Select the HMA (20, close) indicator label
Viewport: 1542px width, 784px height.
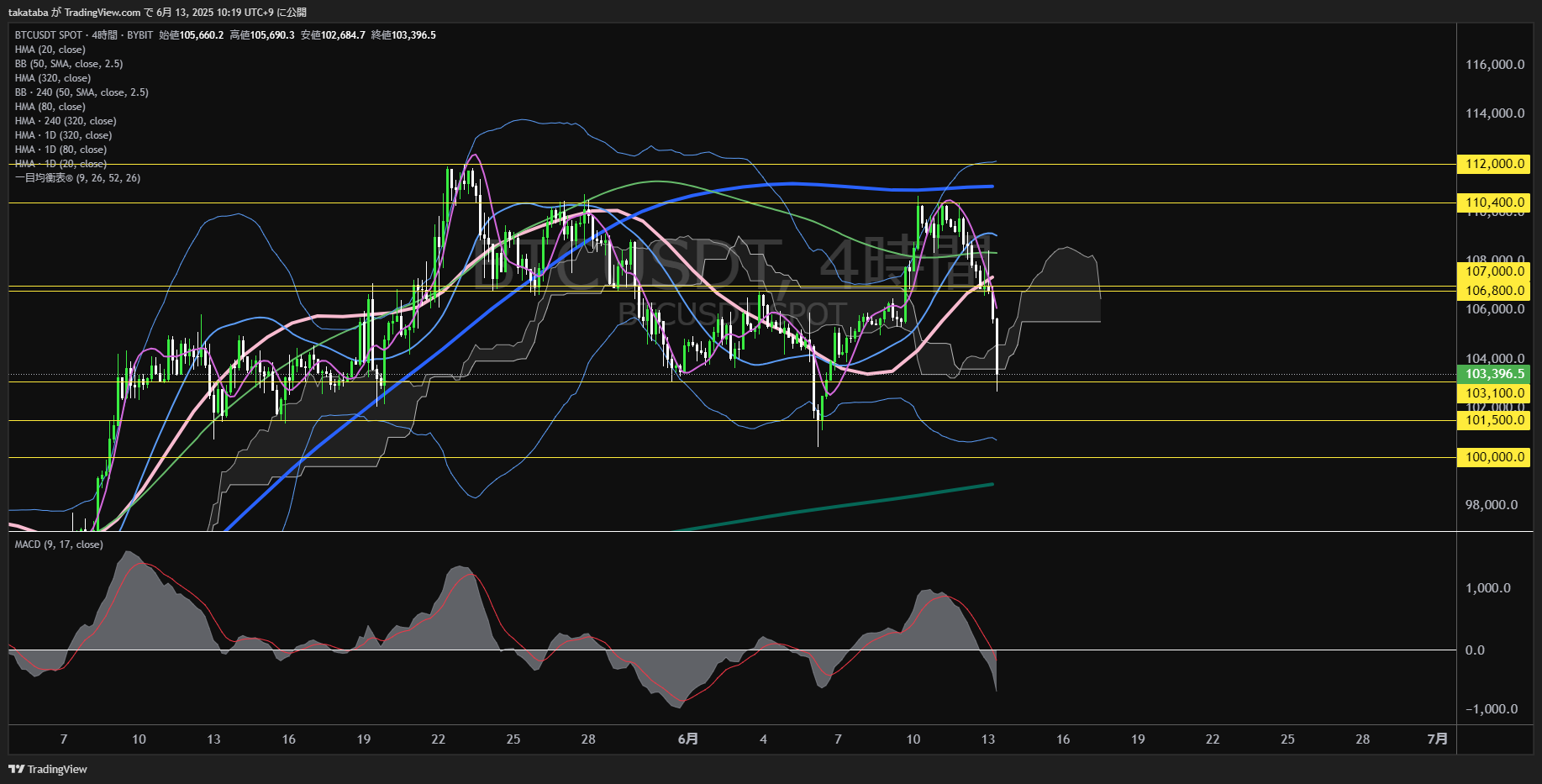tap(50, 50)
